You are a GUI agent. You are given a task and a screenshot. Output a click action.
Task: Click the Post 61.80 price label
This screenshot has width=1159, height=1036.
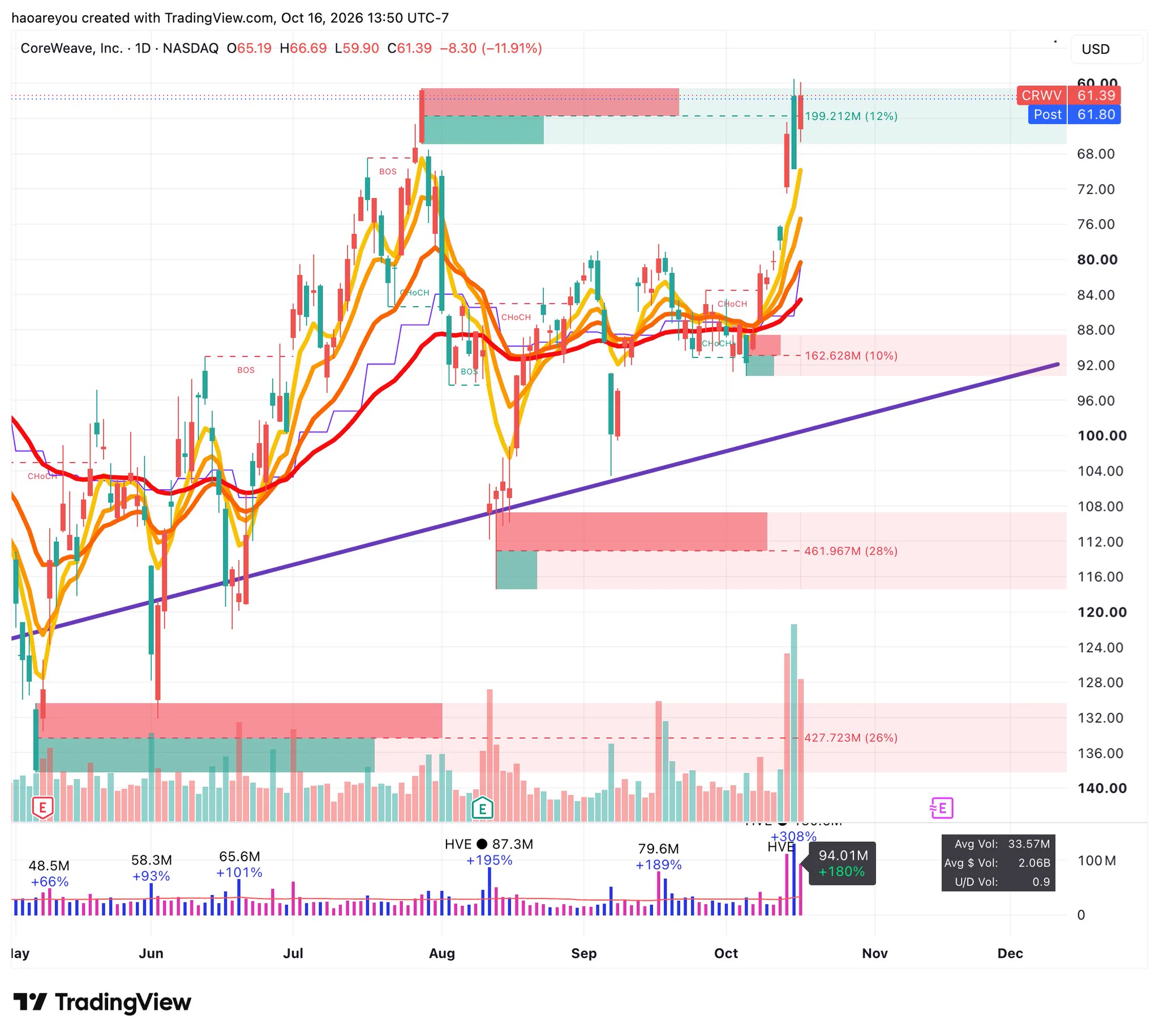pos(1074,114)
